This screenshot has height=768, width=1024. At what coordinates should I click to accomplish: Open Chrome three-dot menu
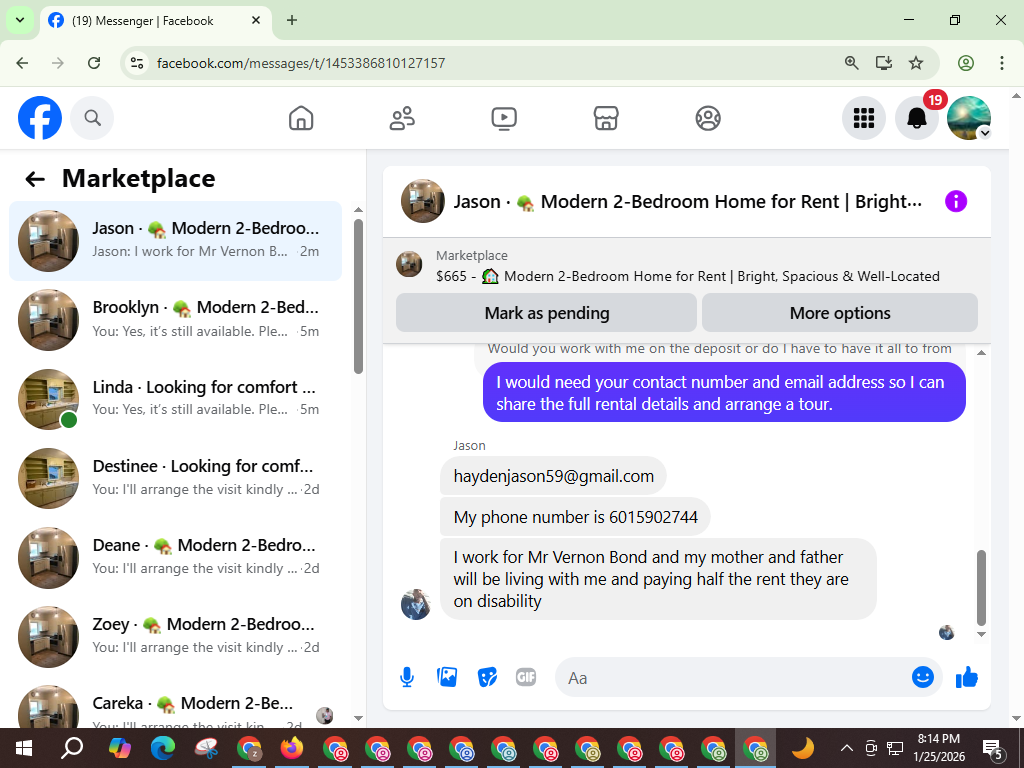click(x=1002, y=63)
